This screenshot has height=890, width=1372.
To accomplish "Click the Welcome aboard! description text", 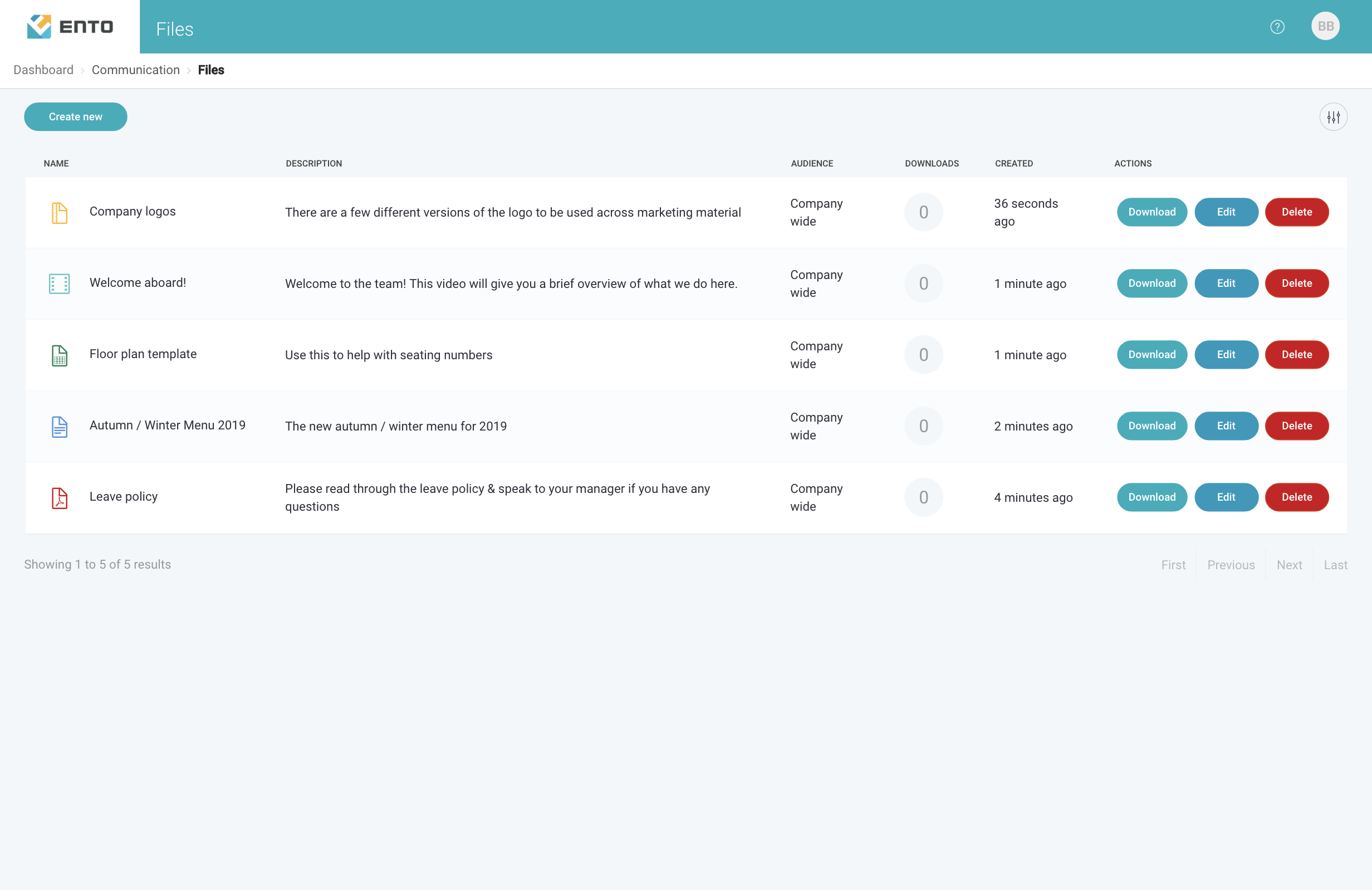I will 511,283.
